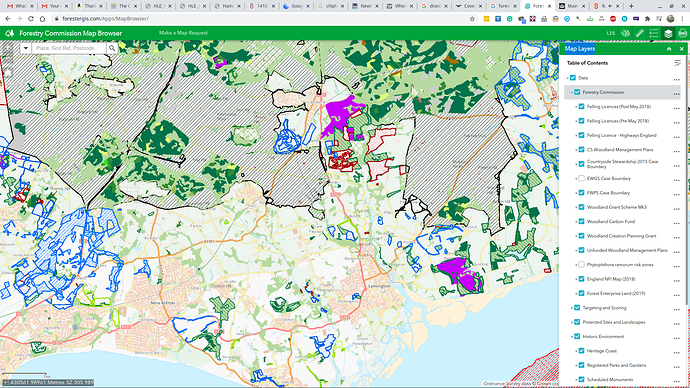Toggle the Map Layers stack icon
Screen dimensions: 690x388
668,33
